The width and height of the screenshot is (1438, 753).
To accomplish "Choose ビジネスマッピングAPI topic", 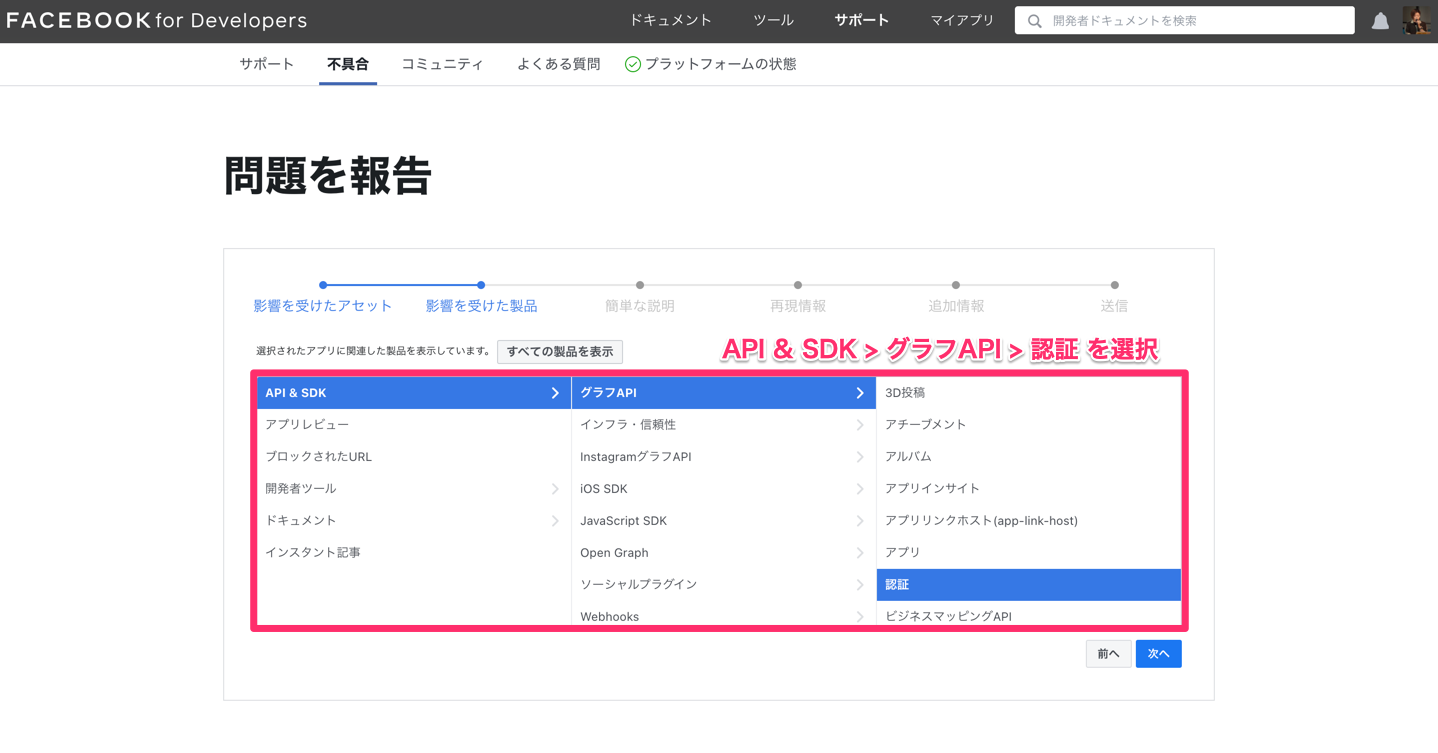I will click(x=1029, y=615).
